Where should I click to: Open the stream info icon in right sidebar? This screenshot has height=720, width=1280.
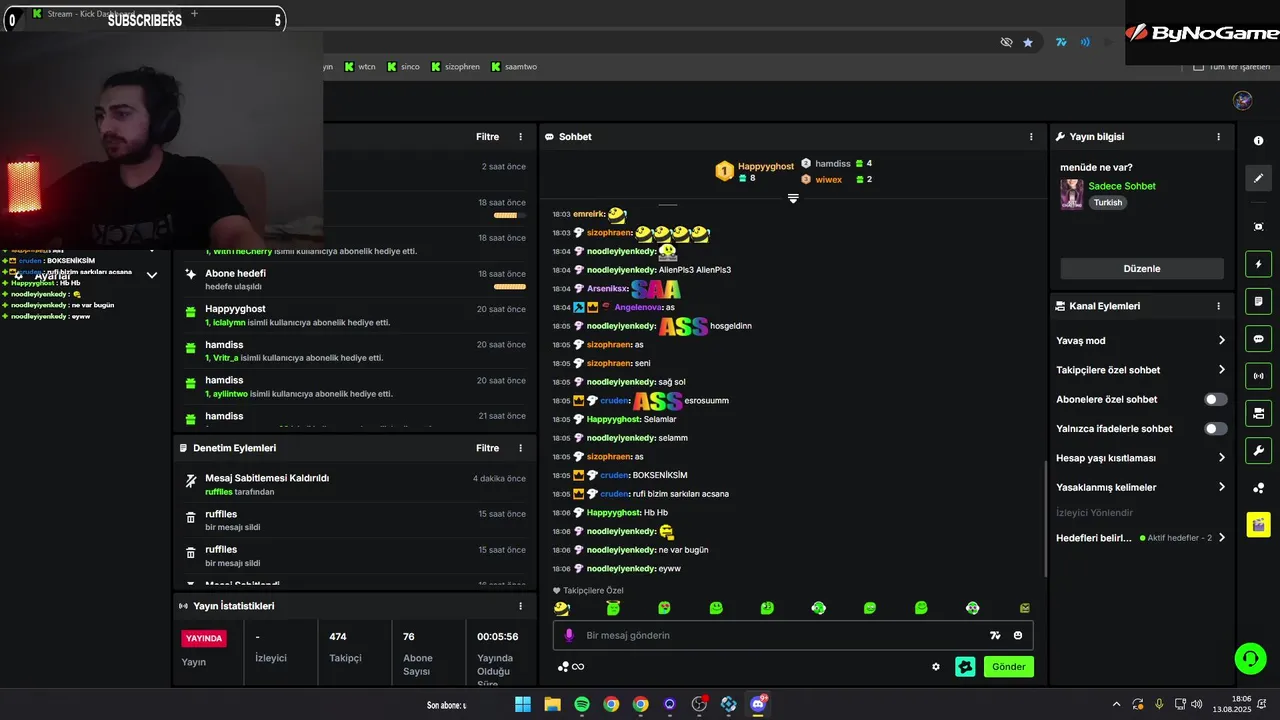tap(1258, 141)
